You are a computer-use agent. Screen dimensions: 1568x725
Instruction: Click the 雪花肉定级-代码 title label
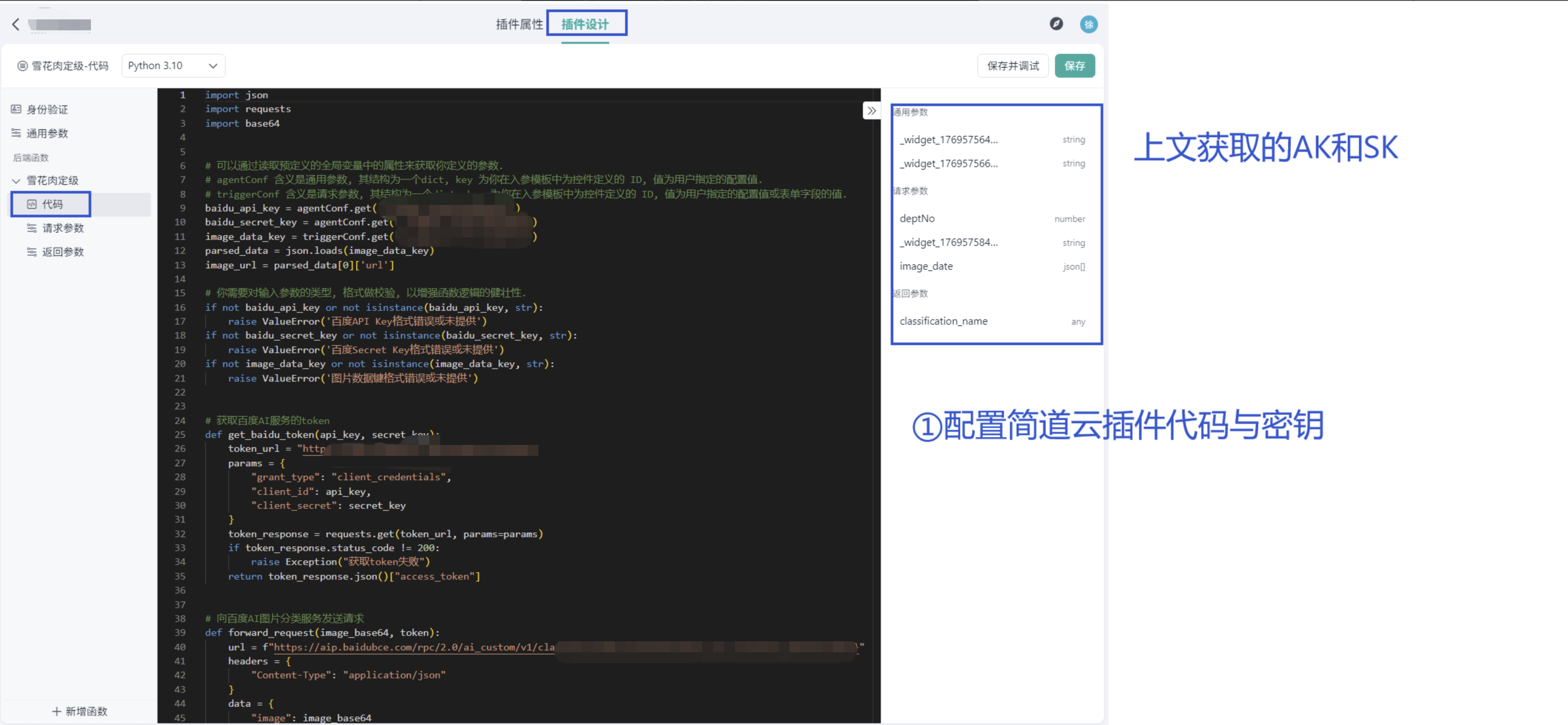point(70,65)
